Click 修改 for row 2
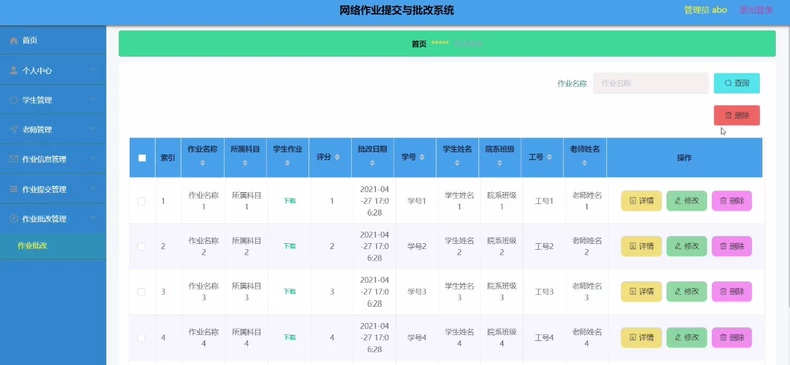 click(687, 247)
